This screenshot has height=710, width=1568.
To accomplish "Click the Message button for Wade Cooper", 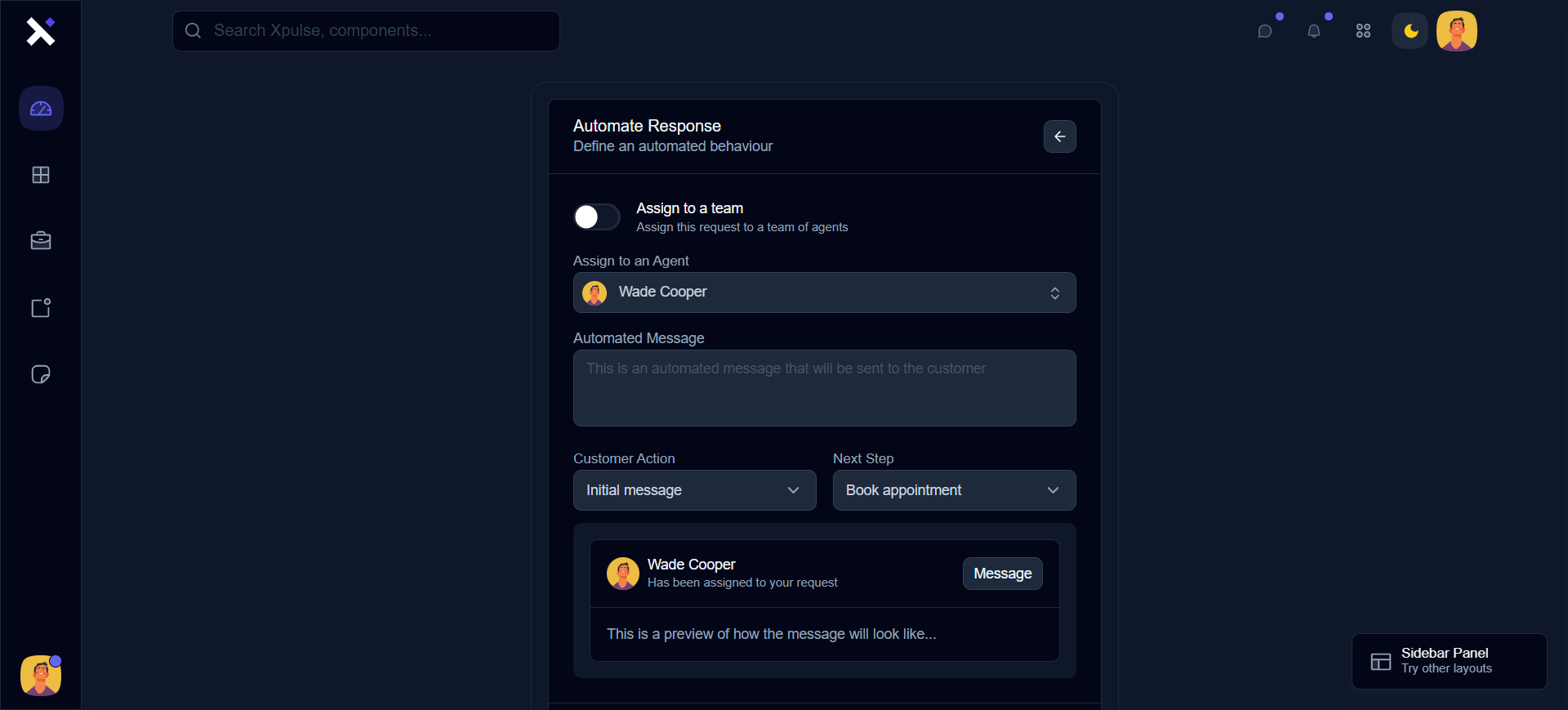I will coord(1002,574).
